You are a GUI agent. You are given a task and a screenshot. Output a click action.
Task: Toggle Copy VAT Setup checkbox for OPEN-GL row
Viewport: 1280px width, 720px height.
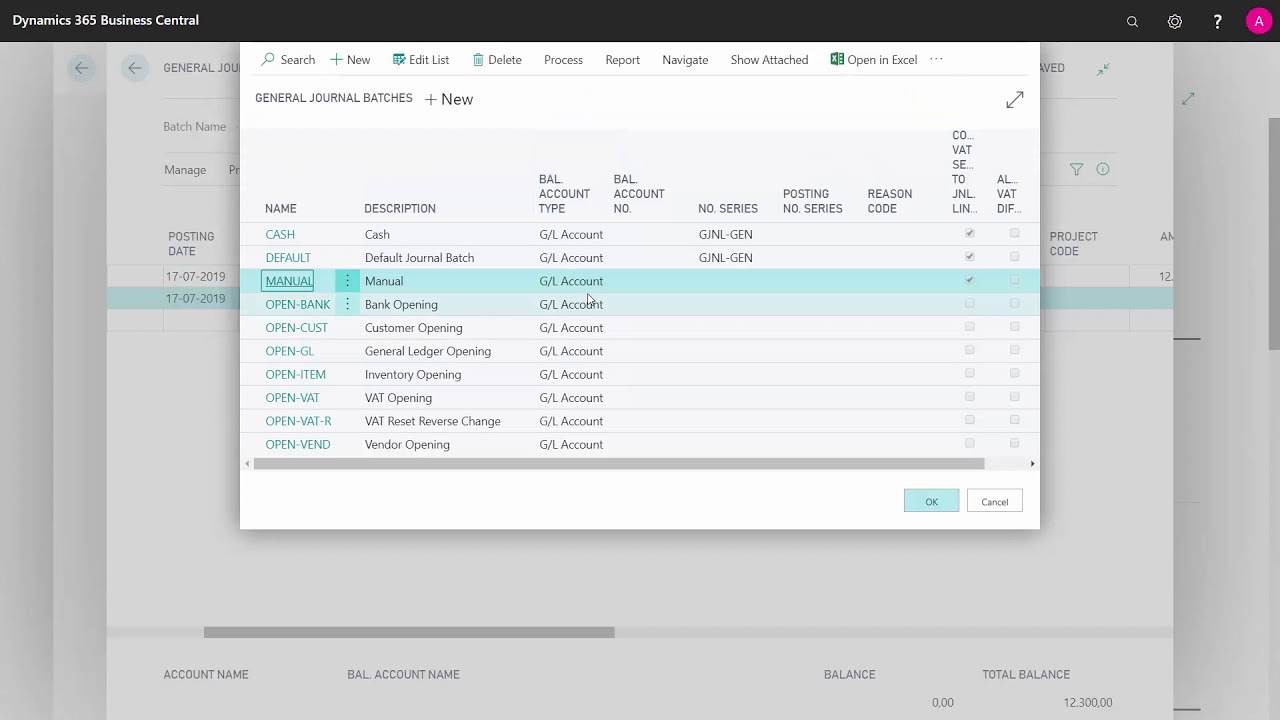pyautogui.click(x=969, y=351)
